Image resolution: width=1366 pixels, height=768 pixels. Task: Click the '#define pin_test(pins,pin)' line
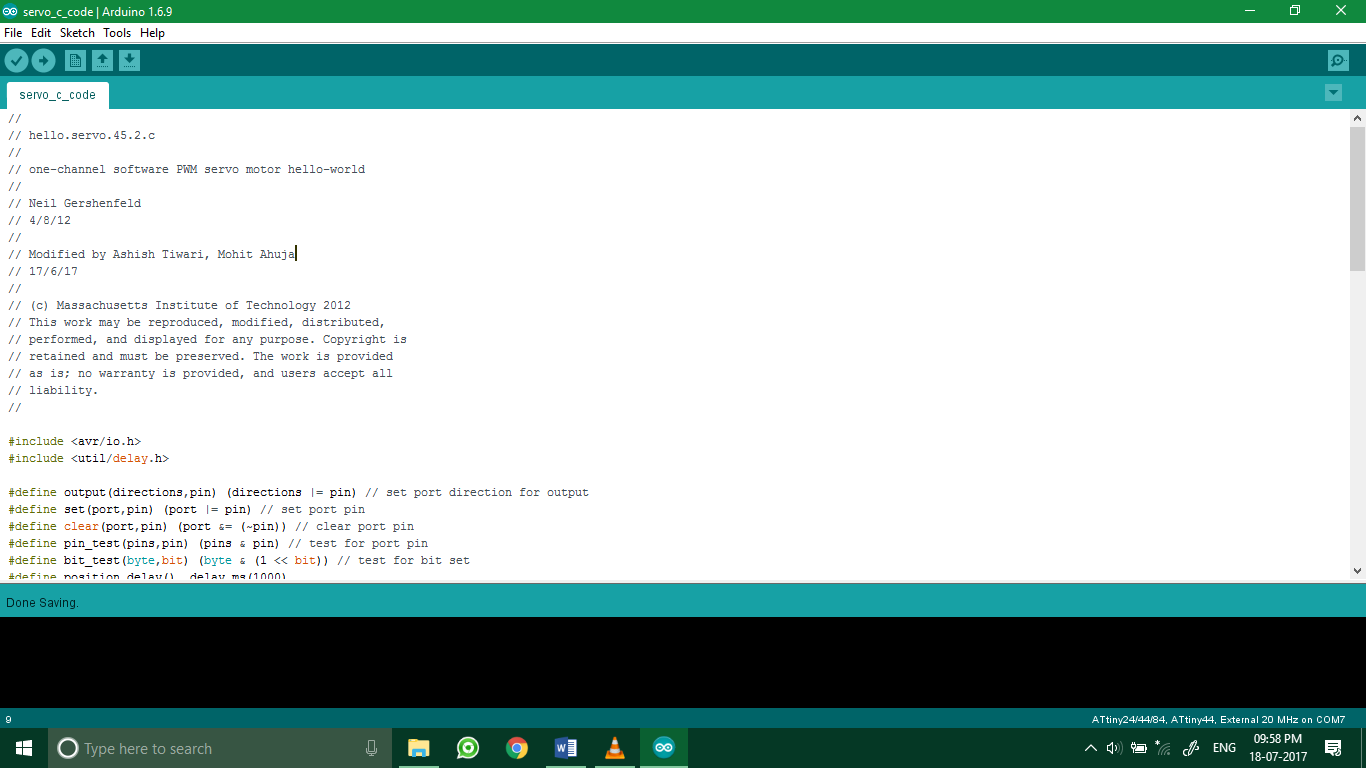click(218, 543)
